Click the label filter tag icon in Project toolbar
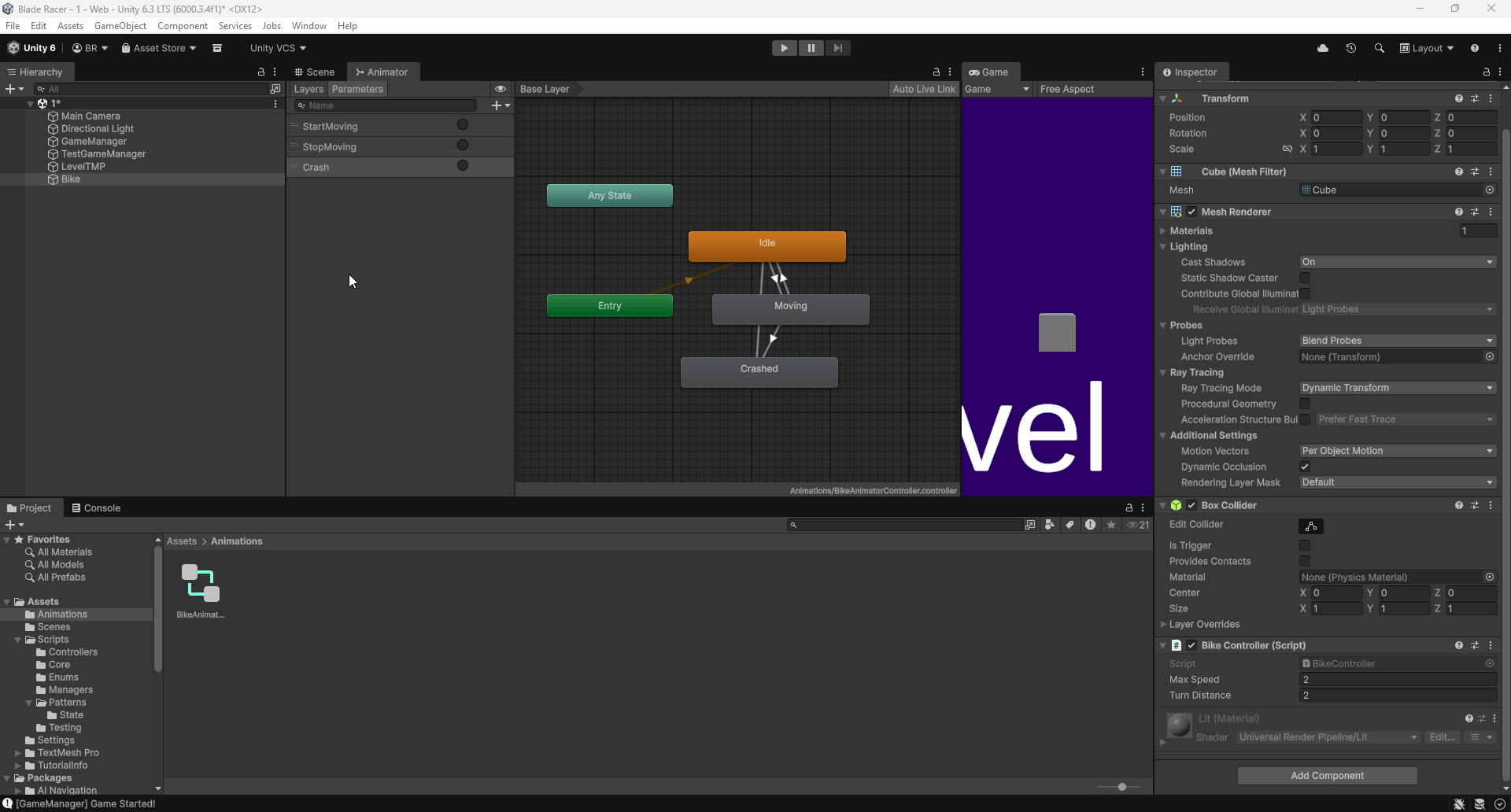The width and height of the screenshot is (1511, 812). pos(1070,525)
